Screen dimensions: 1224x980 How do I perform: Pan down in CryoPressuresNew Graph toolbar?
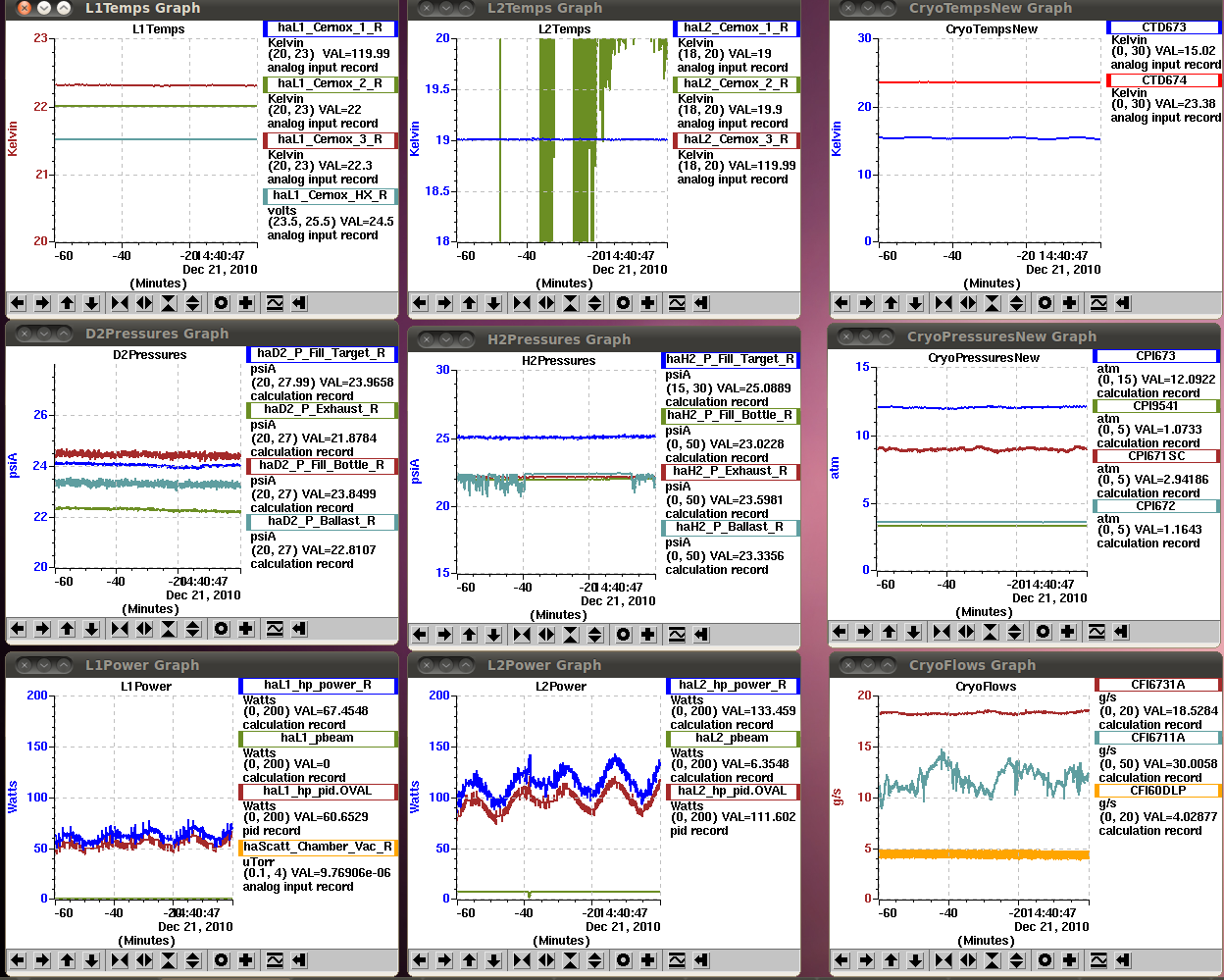pos(913,632)
